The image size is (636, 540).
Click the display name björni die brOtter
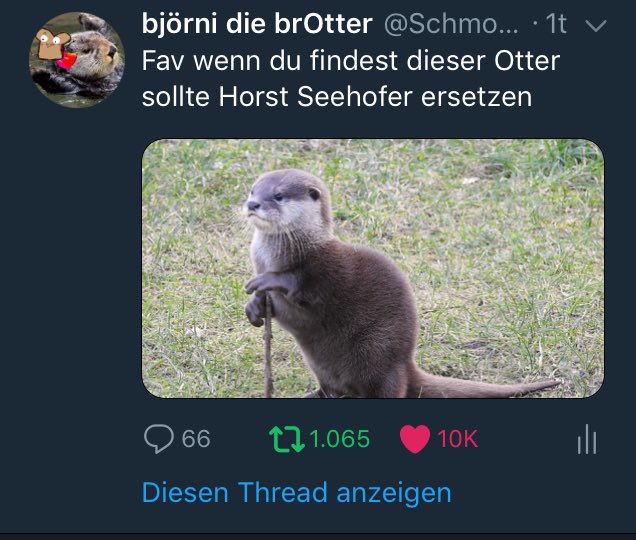coord(257,24)
